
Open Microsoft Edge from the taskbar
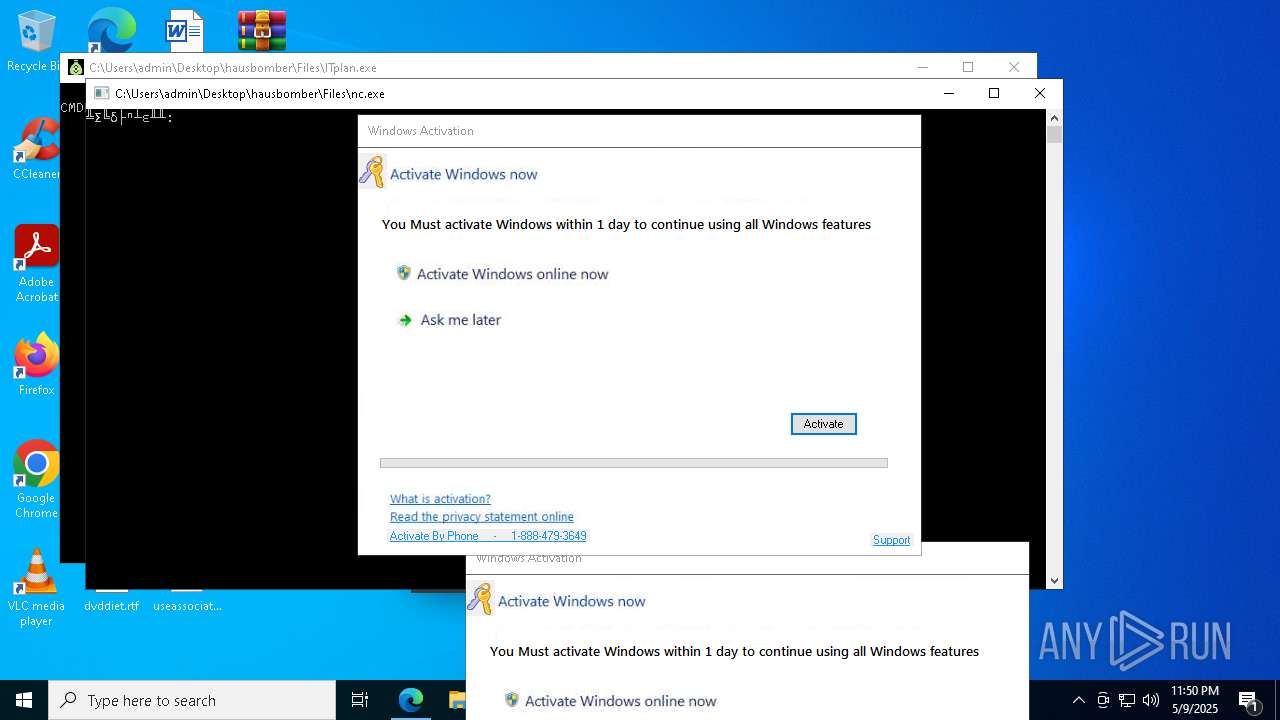point(411,700)
